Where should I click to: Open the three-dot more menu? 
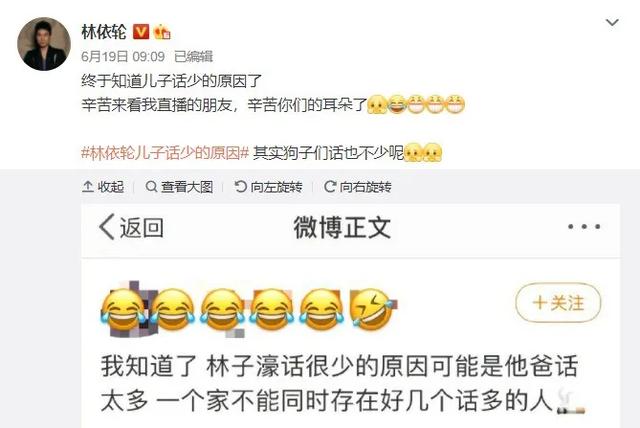pos(584,226)
